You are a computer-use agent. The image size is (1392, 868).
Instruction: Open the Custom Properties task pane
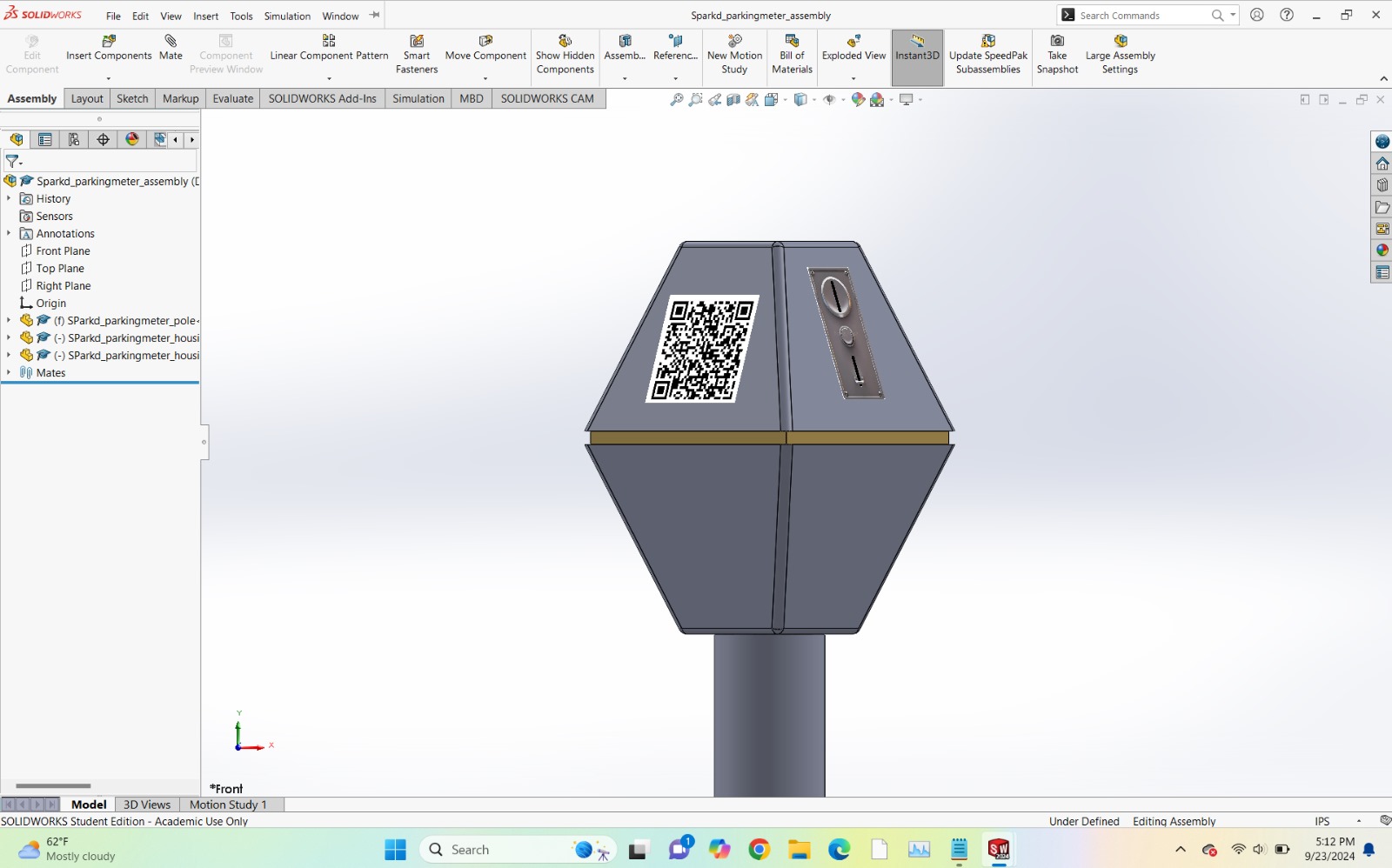click(x=1382, y=272)
